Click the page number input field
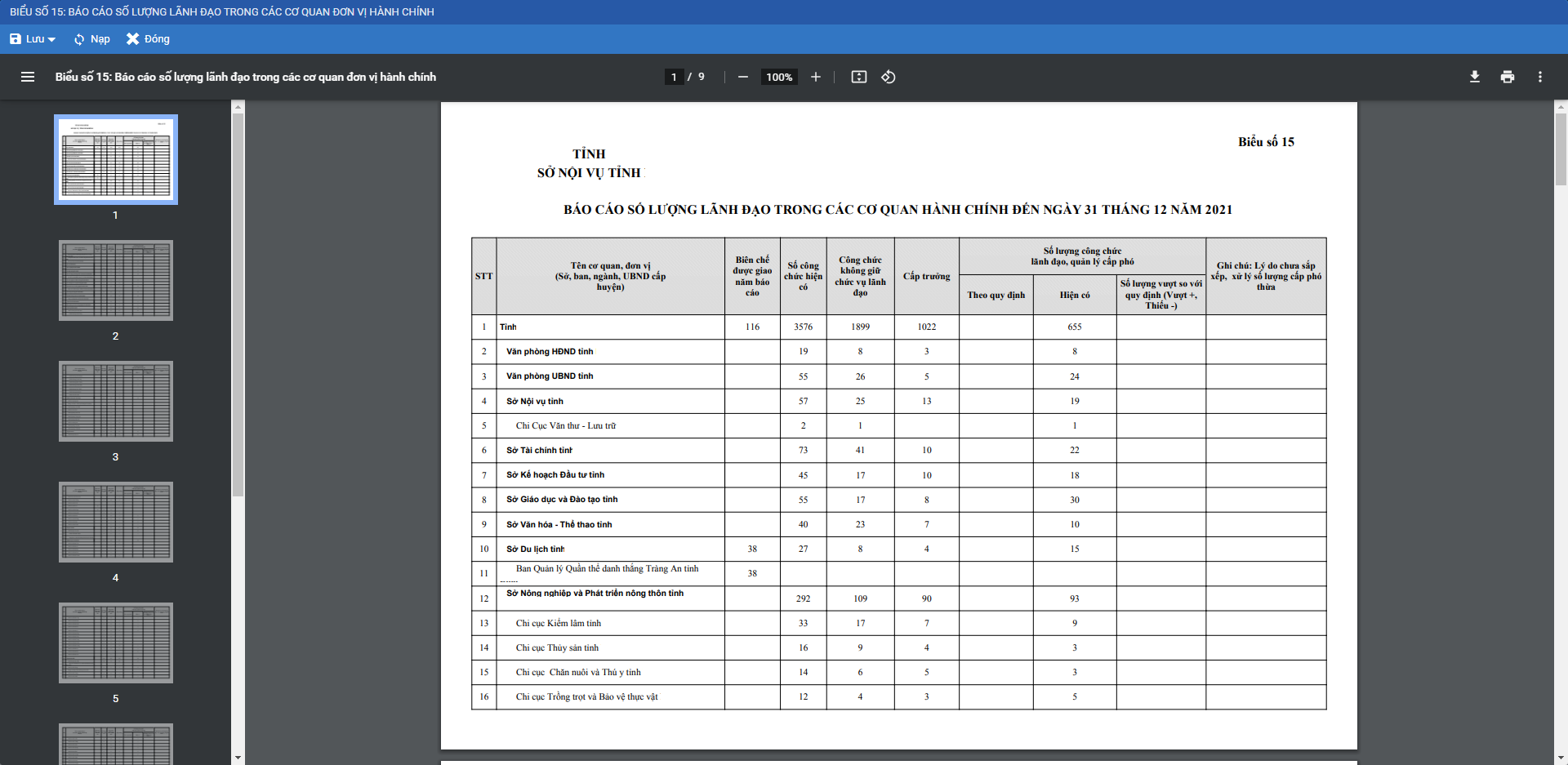This screenshot has width=1568, height=765. [674, 77]
